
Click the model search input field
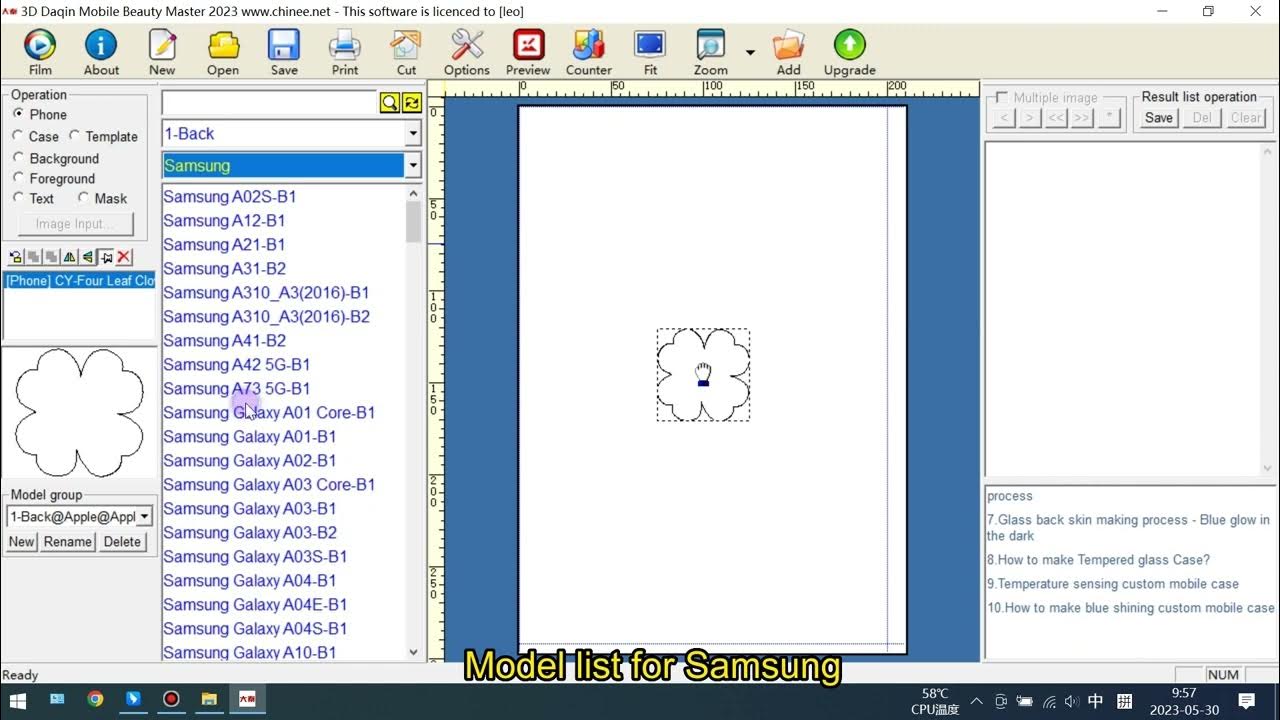(269, 103)
